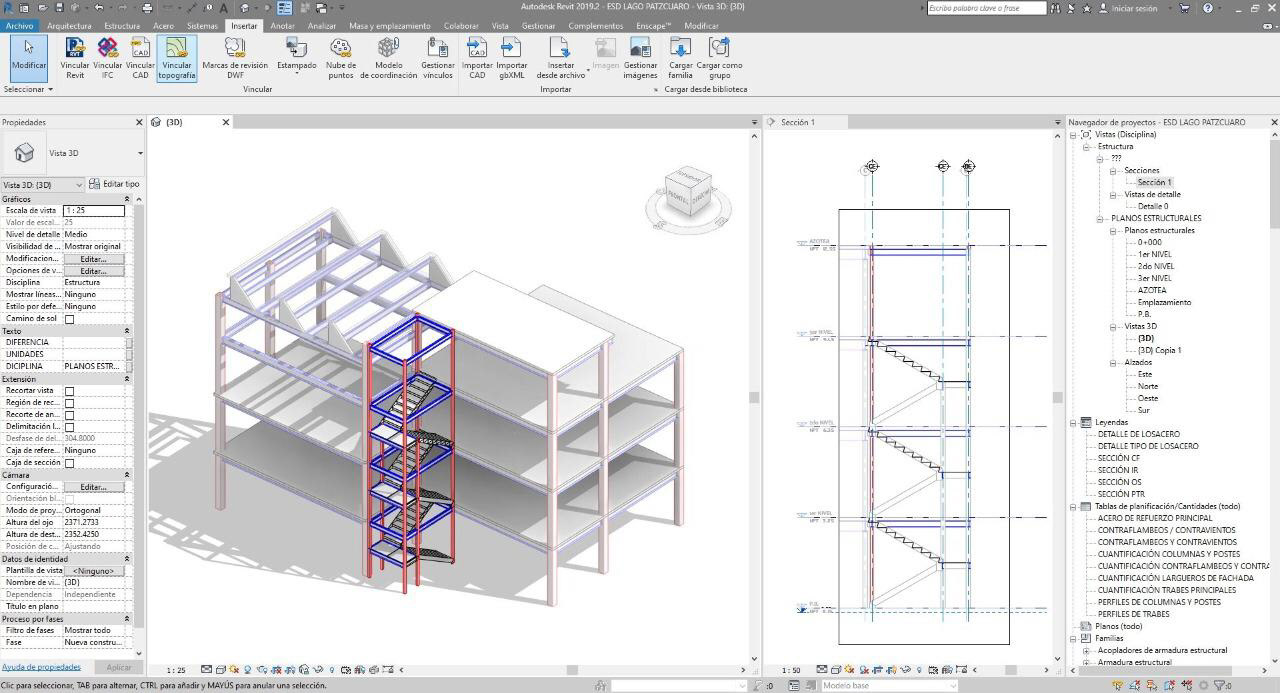Open Ayuda de propiedades link

41,667
